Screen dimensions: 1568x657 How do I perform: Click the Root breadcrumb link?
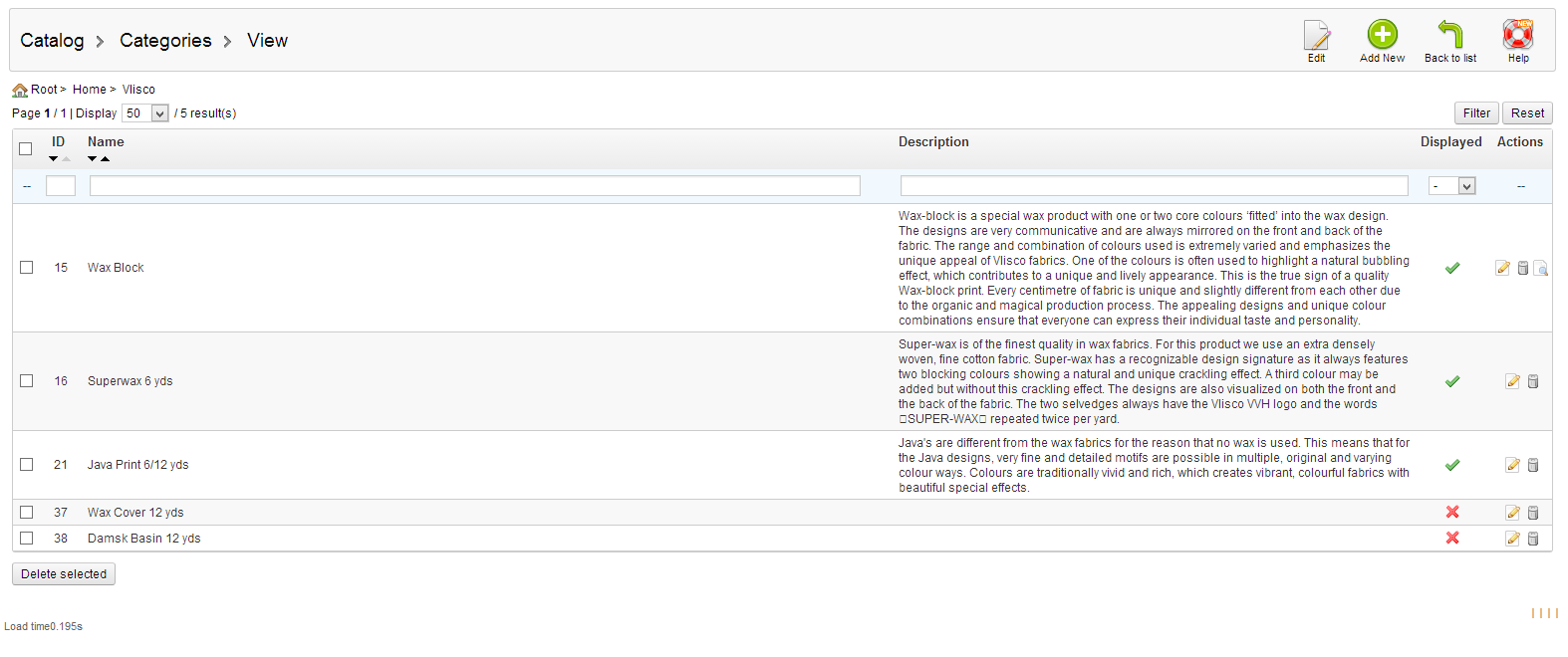(x=44, y=90)
